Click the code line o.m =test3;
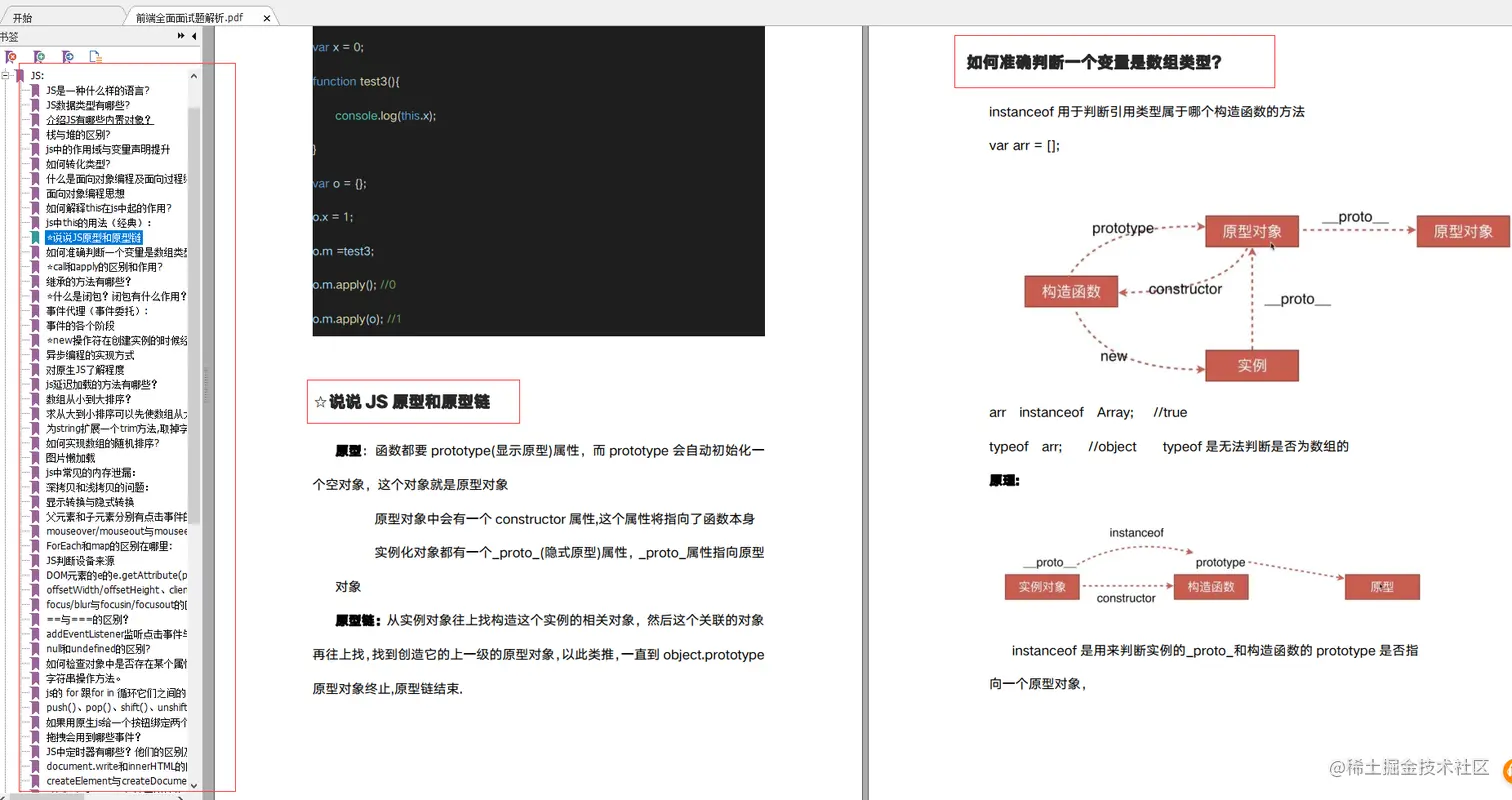Image resolution: width=1512 pixels, height=800 pixels. click(x=344, y=251)
